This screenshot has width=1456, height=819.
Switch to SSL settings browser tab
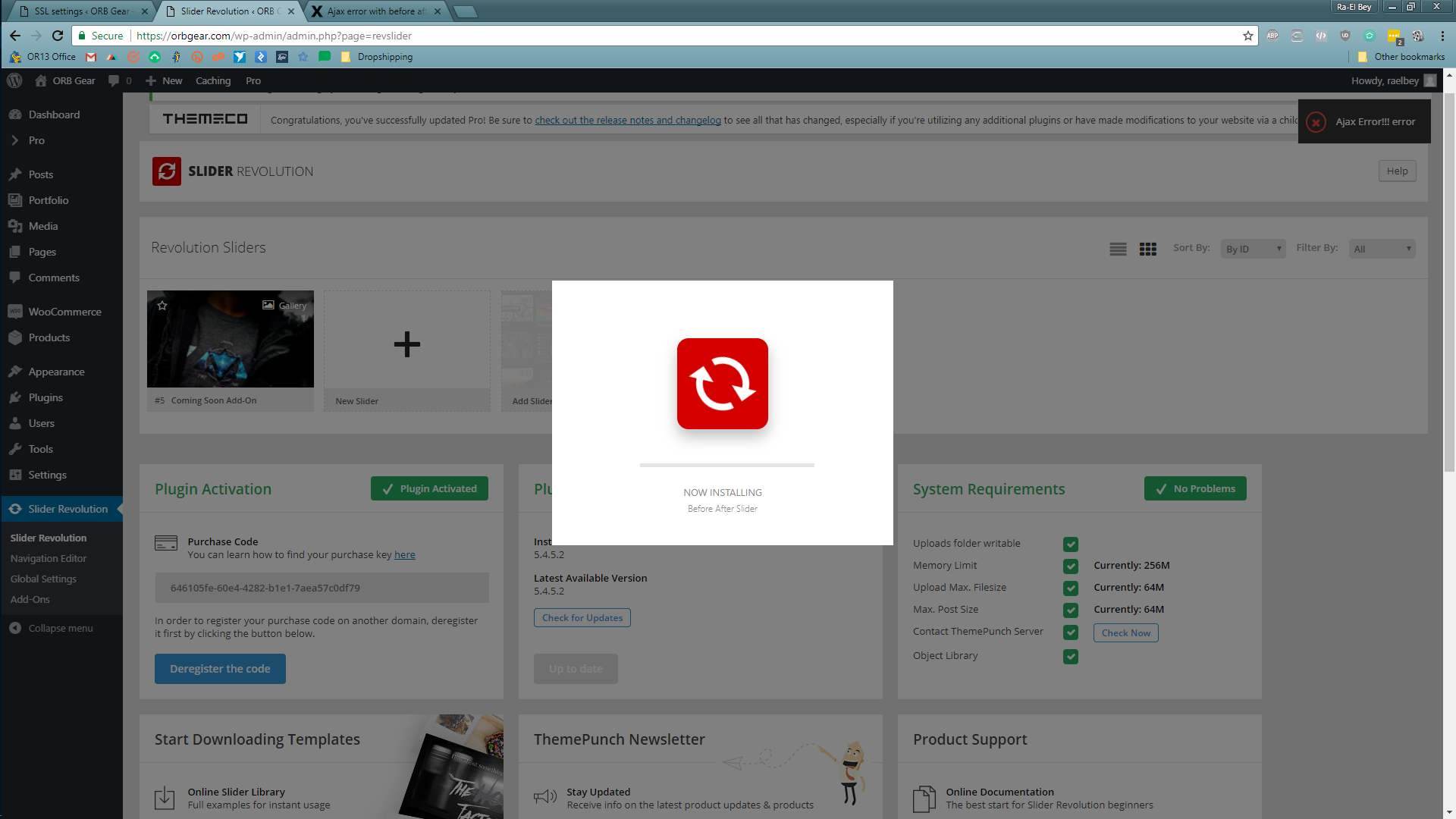[x=80, y=11]
